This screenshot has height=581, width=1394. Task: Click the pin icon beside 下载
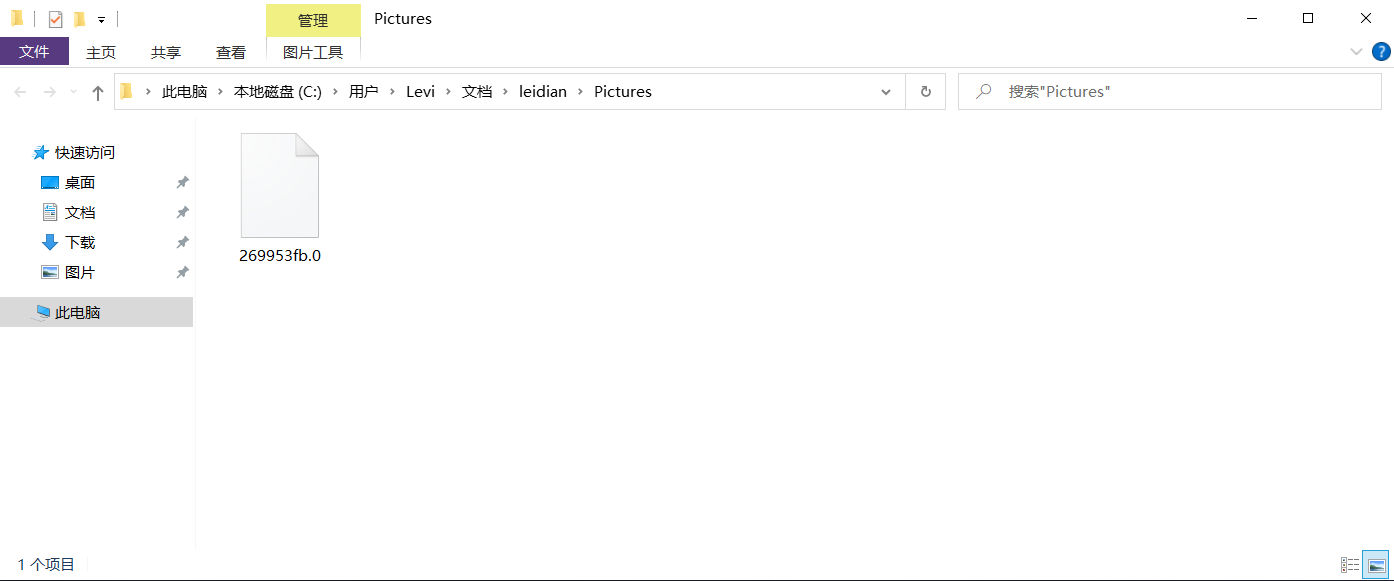pyautogui.click(x=182, y=243)
